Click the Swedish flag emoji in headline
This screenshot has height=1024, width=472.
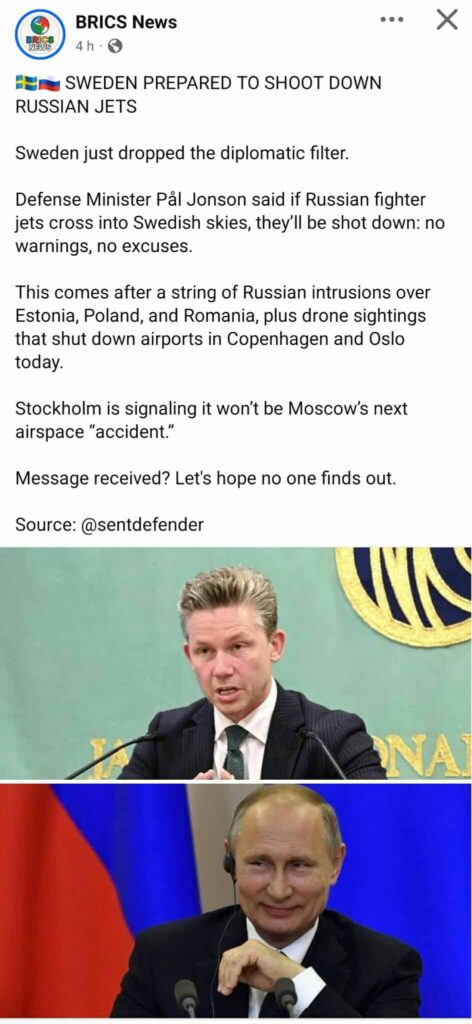tap(25, 84)
